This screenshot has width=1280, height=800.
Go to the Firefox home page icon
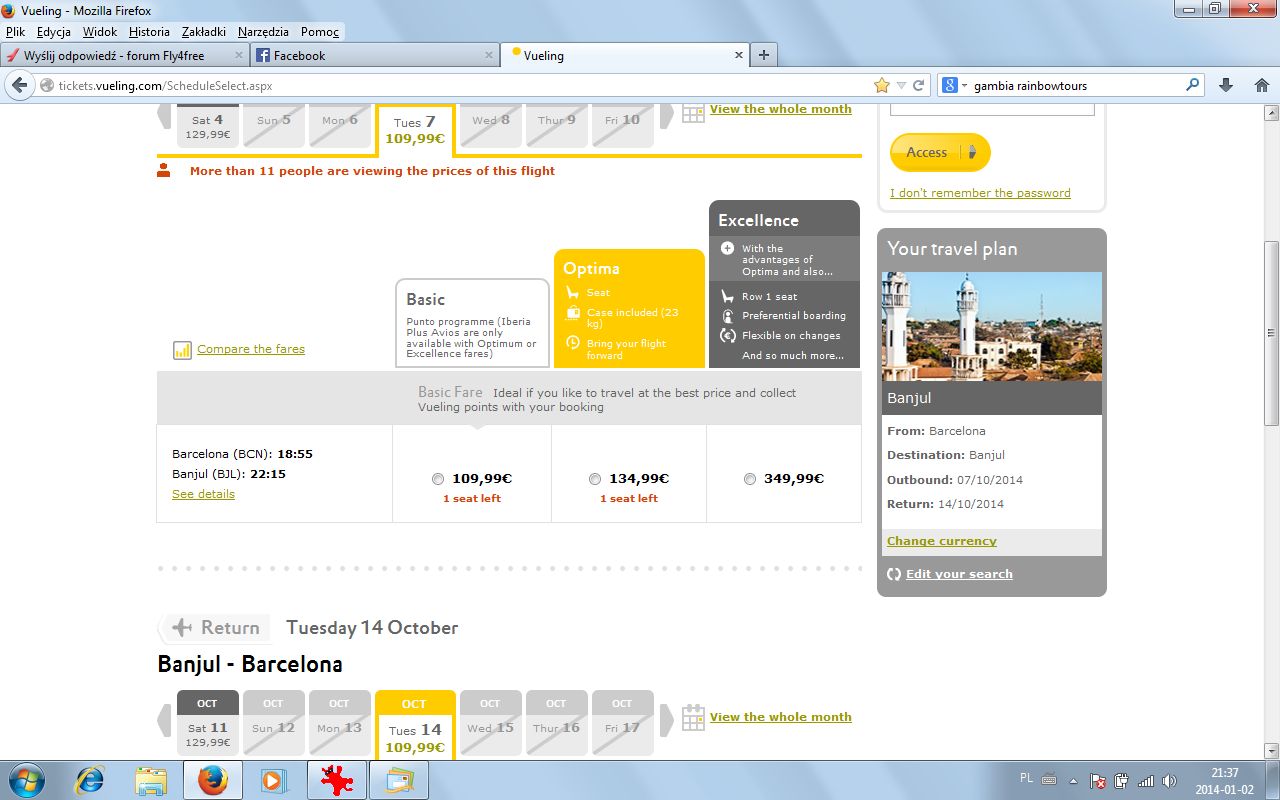(1261, 85)
